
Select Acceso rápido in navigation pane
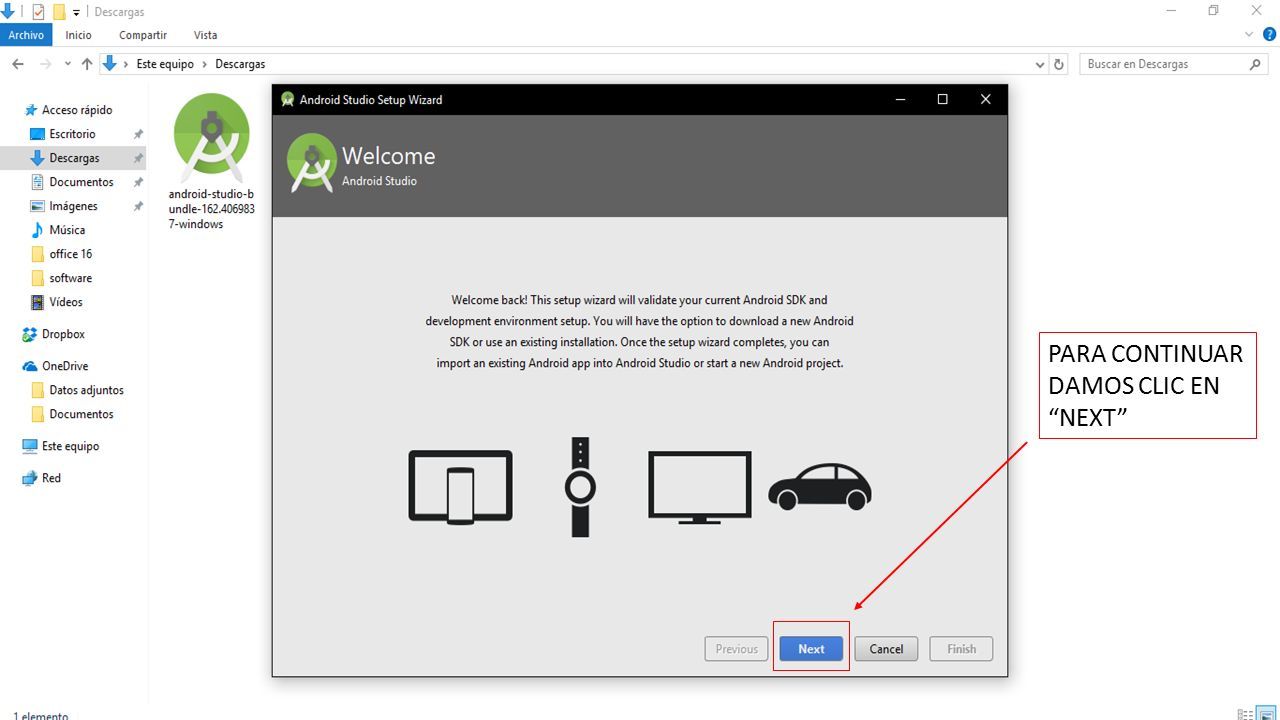pyautogui.click(x=77, y=110)
